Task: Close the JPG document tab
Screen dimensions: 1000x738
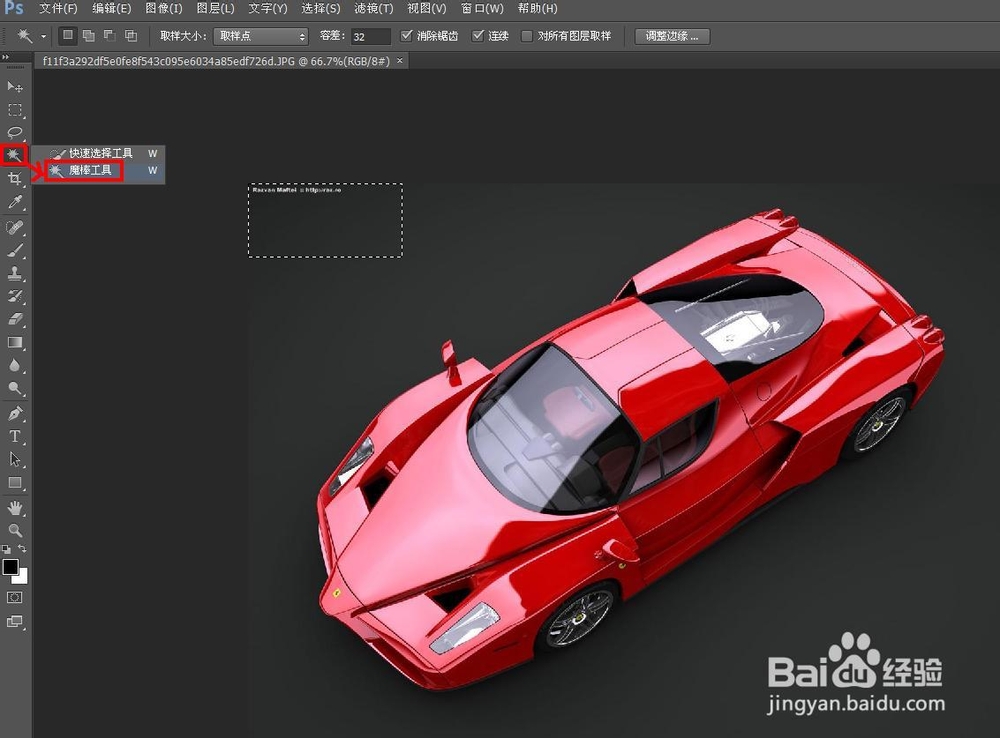Action: tap(400, 61)
